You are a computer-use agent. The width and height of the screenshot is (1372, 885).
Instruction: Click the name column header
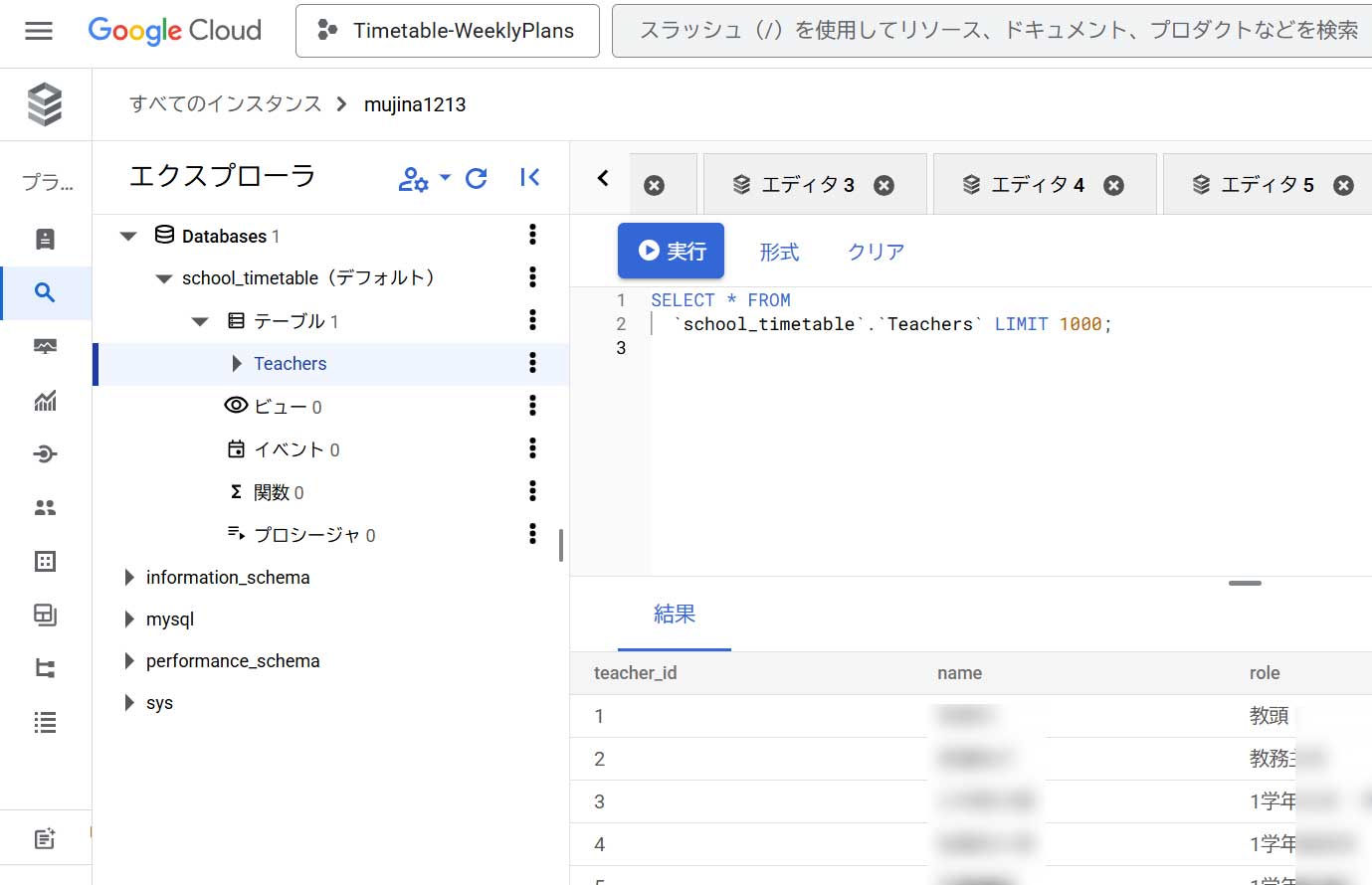pos(959,673)
